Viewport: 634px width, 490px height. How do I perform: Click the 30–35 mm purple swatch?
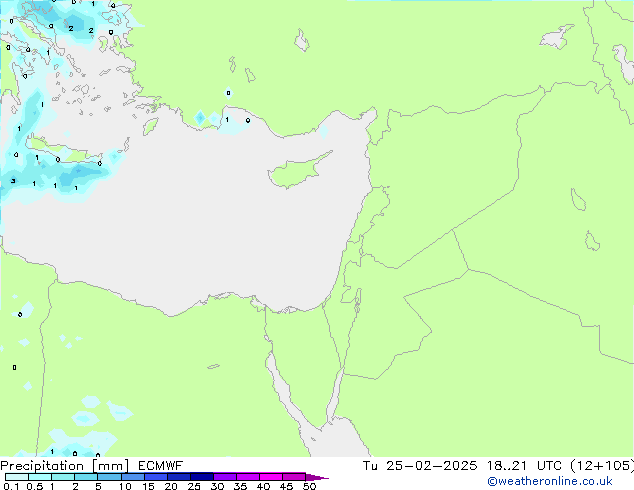[x=224, y=477]
